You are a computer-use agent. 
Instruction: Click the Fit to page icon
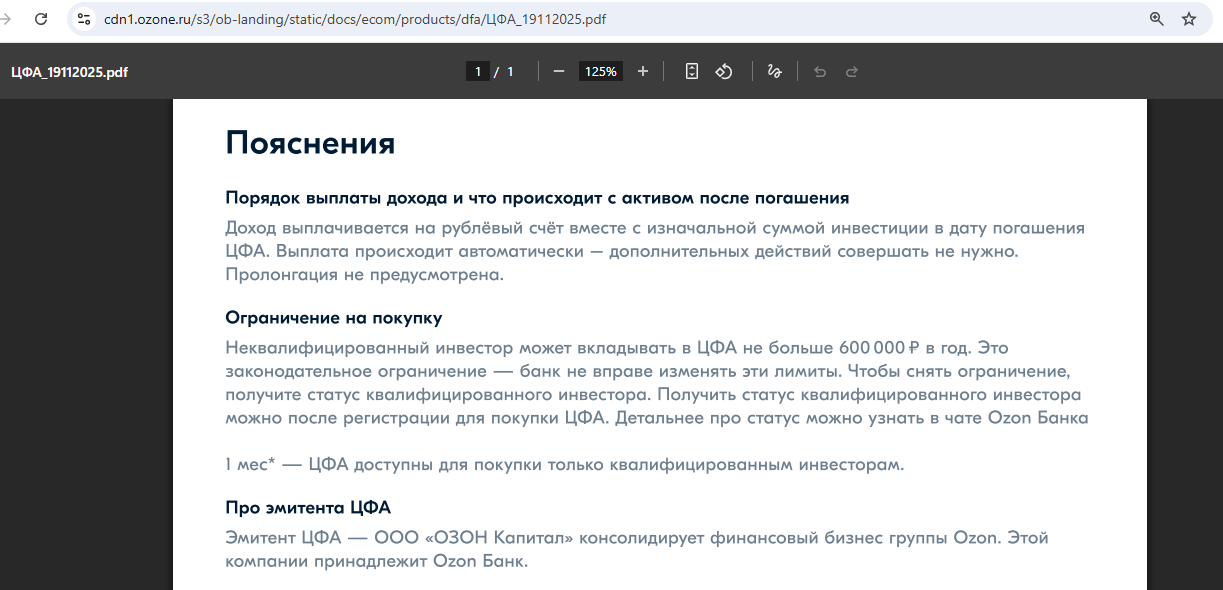[x=691, y=72]
